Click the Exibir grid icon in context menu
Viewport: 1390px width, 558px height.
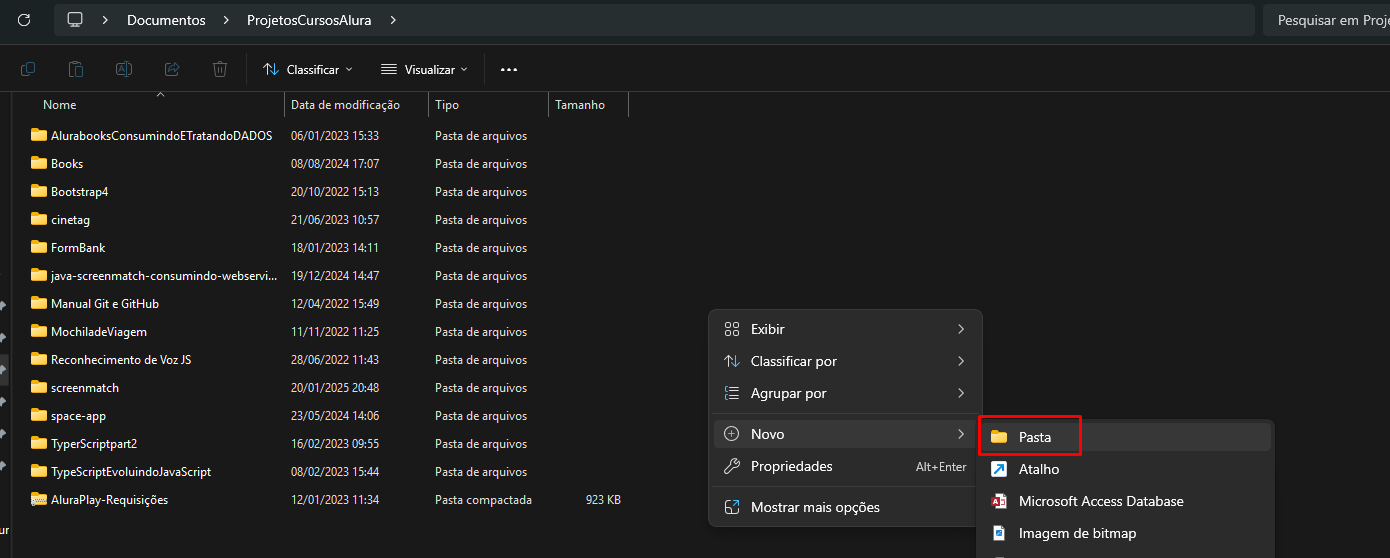(731, 329)
